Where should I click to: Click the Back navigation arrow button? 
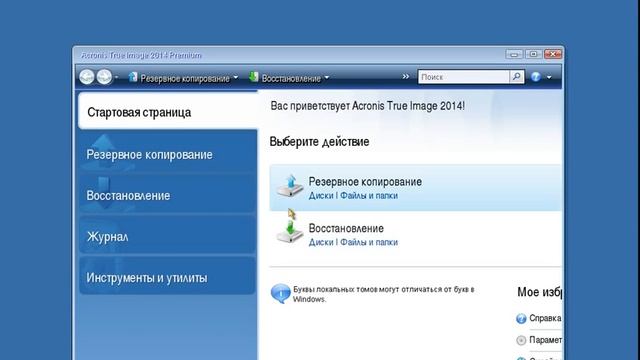point(87,77)
